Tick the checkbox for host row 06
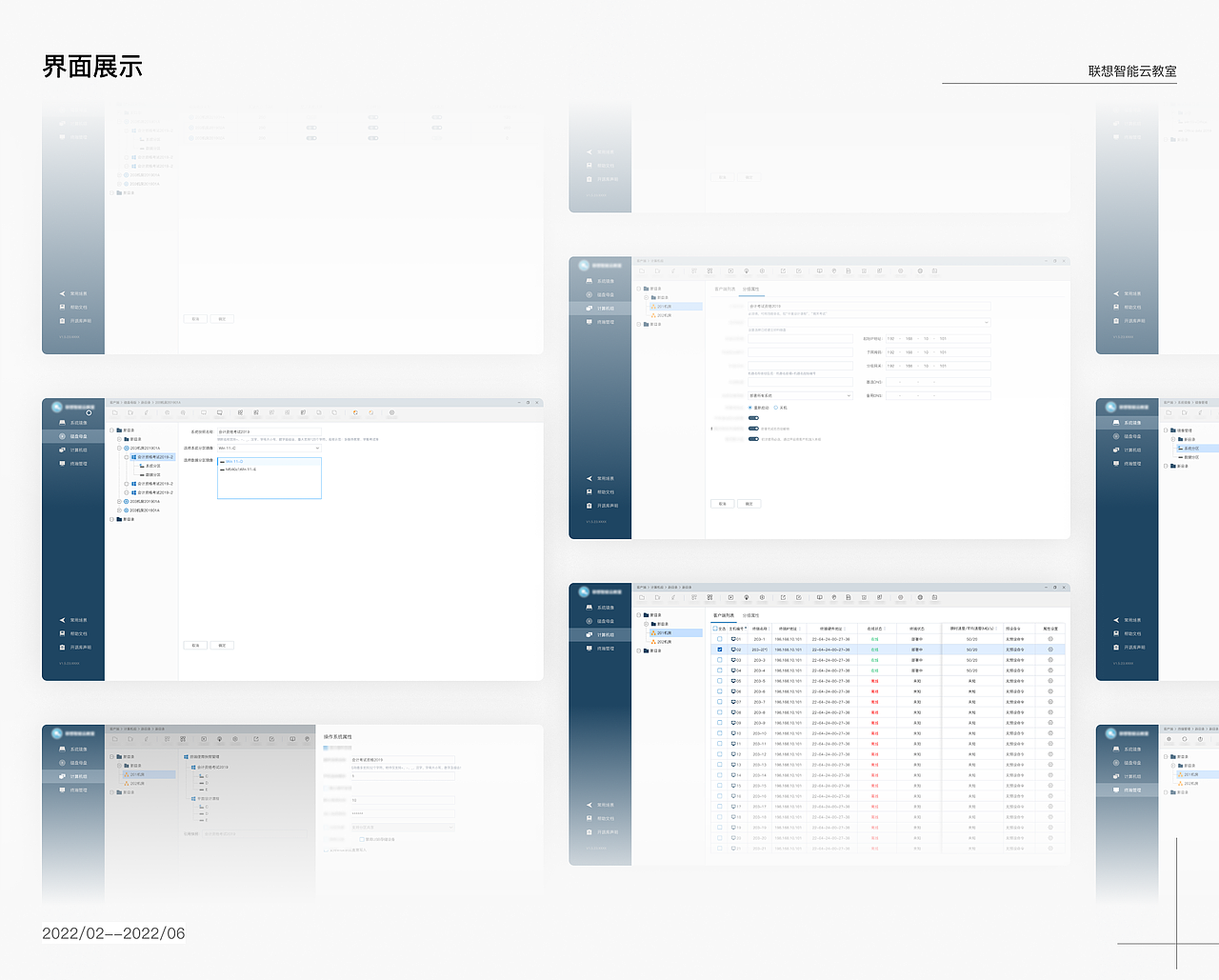This screenshot has height=980, width=1219. click(720, 691)
